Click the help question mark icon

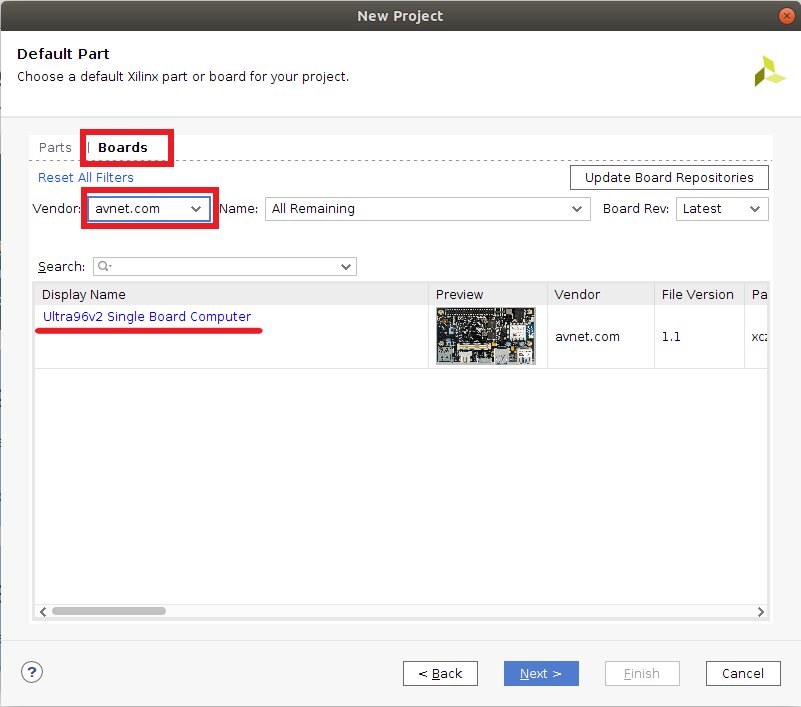coord(32,672)
